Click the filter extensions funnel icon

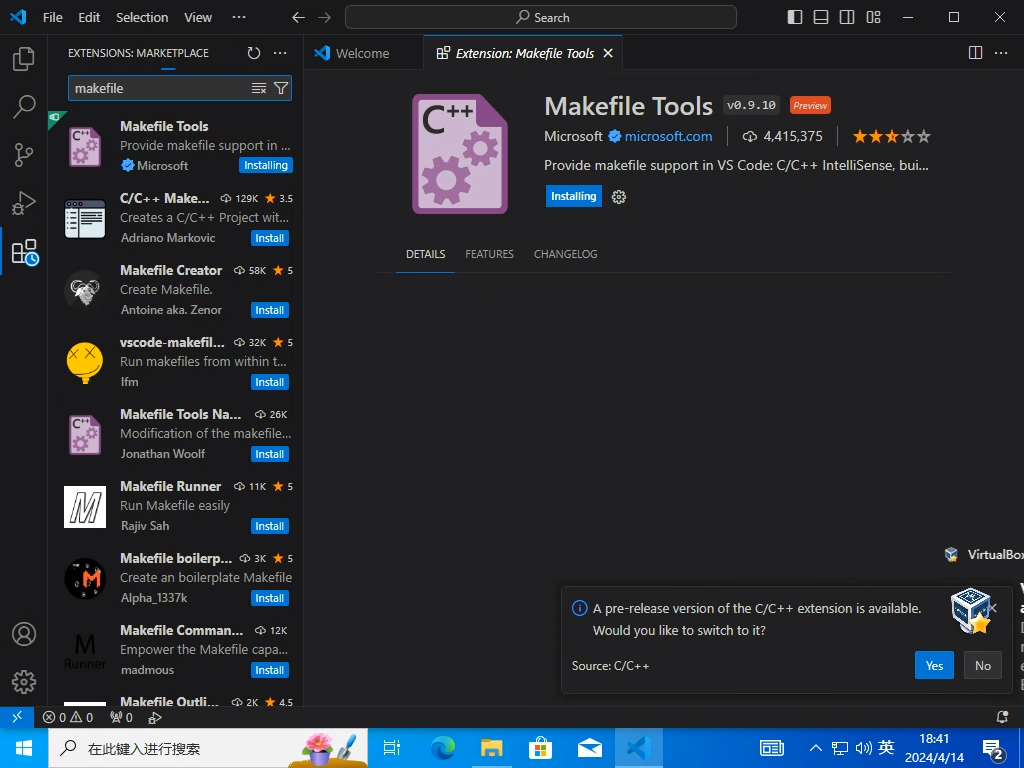[x=281, y=88]
